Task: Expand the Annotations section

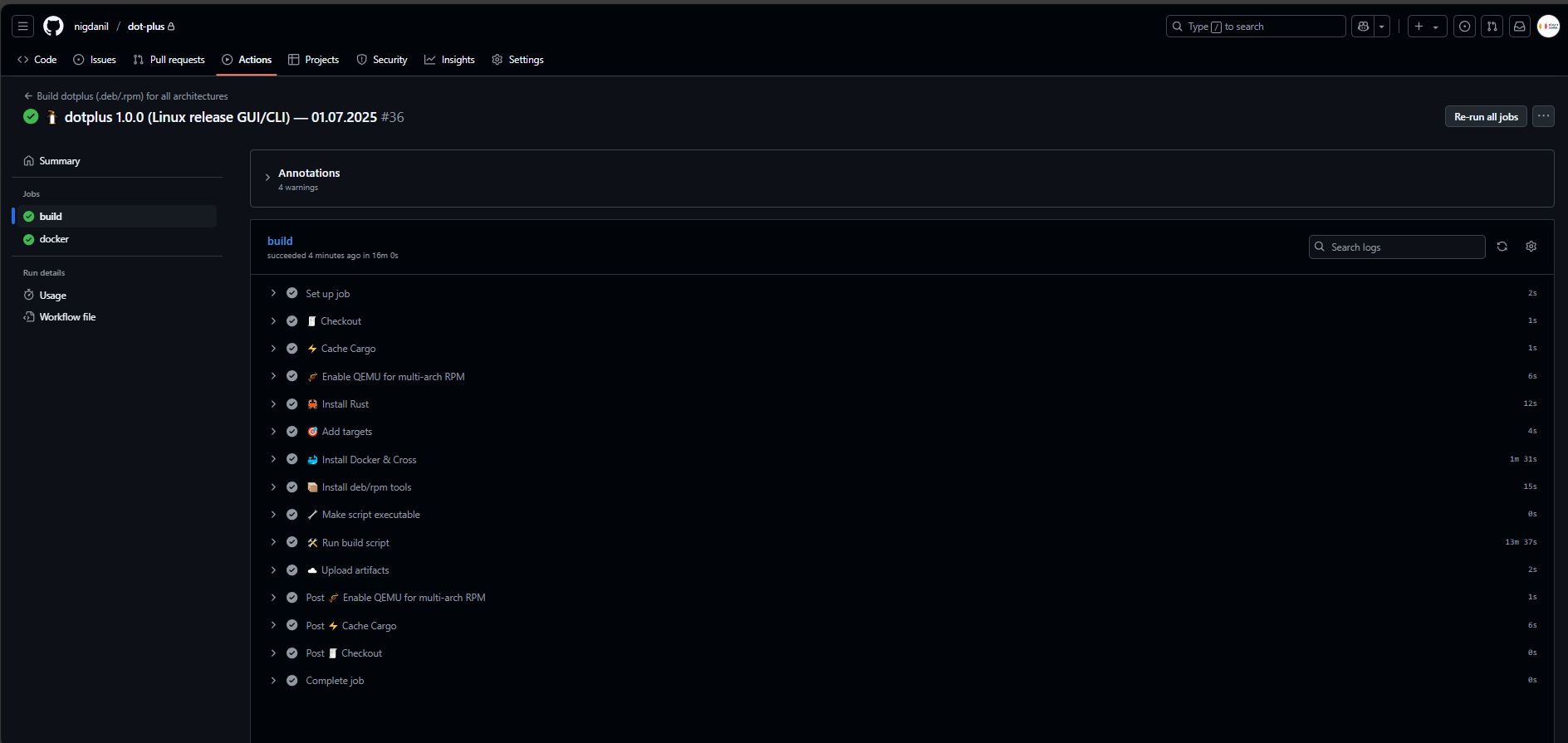Action: click(267, 178)
